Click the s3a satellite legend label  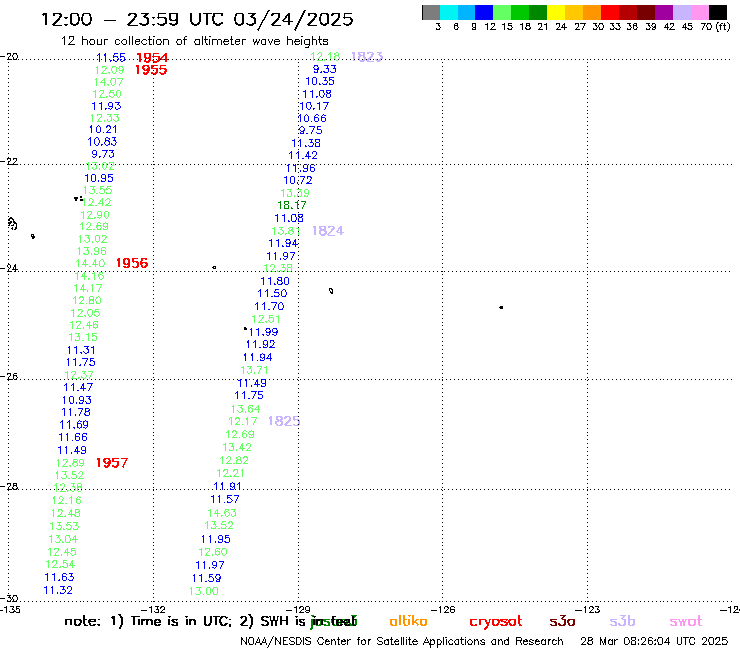click(x=563, y=621)
